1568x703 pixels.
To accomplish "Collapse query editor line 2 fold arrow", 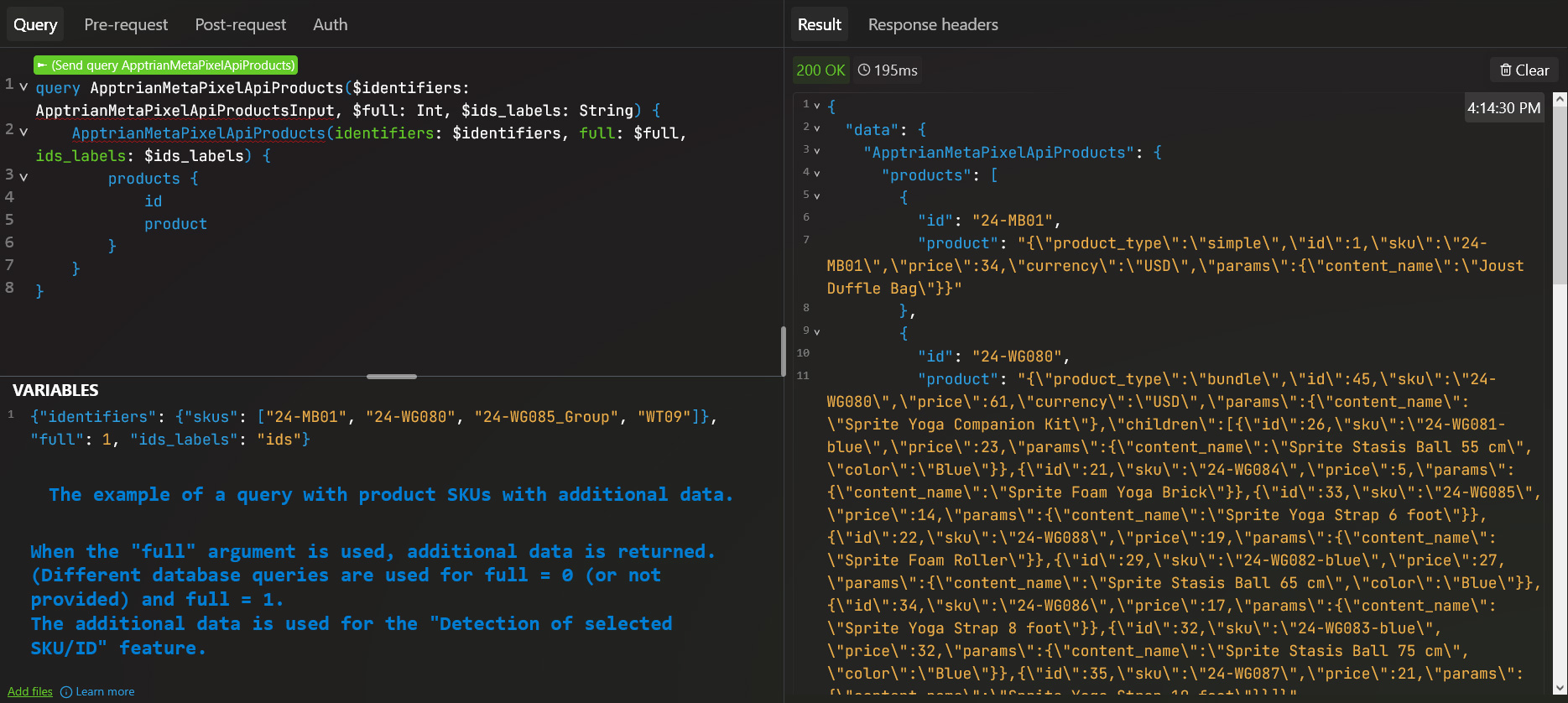I will [x=23, y=133].
